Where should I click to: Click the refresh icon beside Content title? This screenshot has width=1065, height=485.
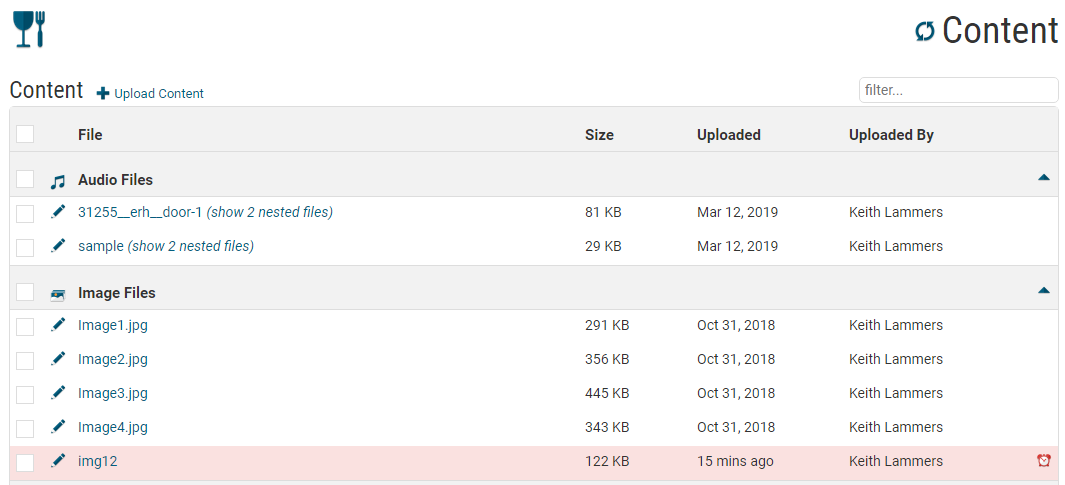[925, 31]
